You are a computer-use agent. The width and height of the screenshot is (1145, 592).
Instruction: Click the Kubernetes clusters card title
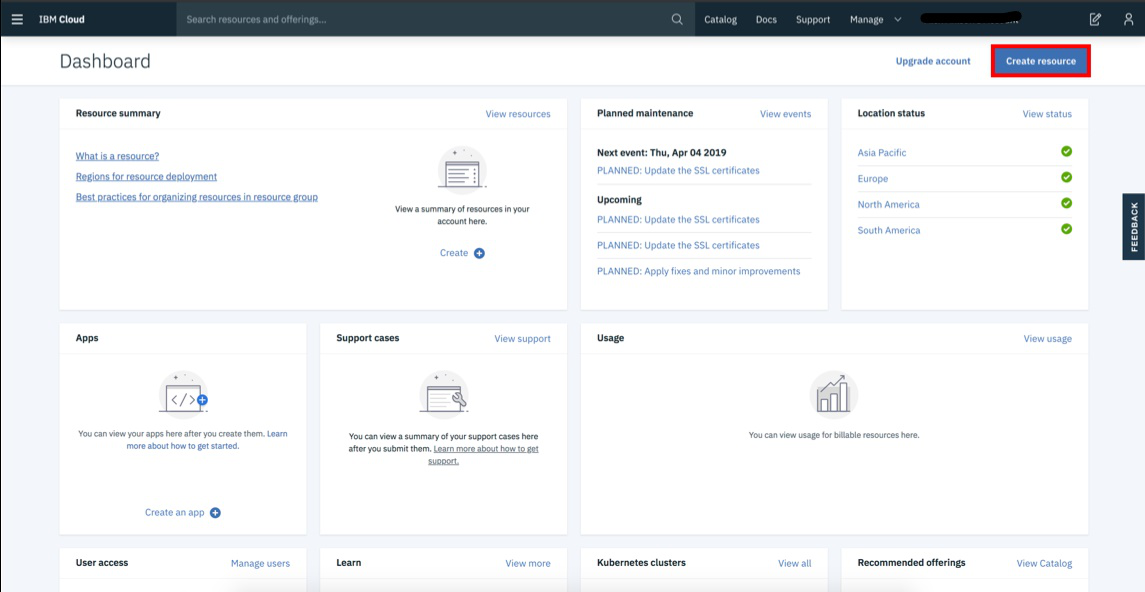click(641, 563)
